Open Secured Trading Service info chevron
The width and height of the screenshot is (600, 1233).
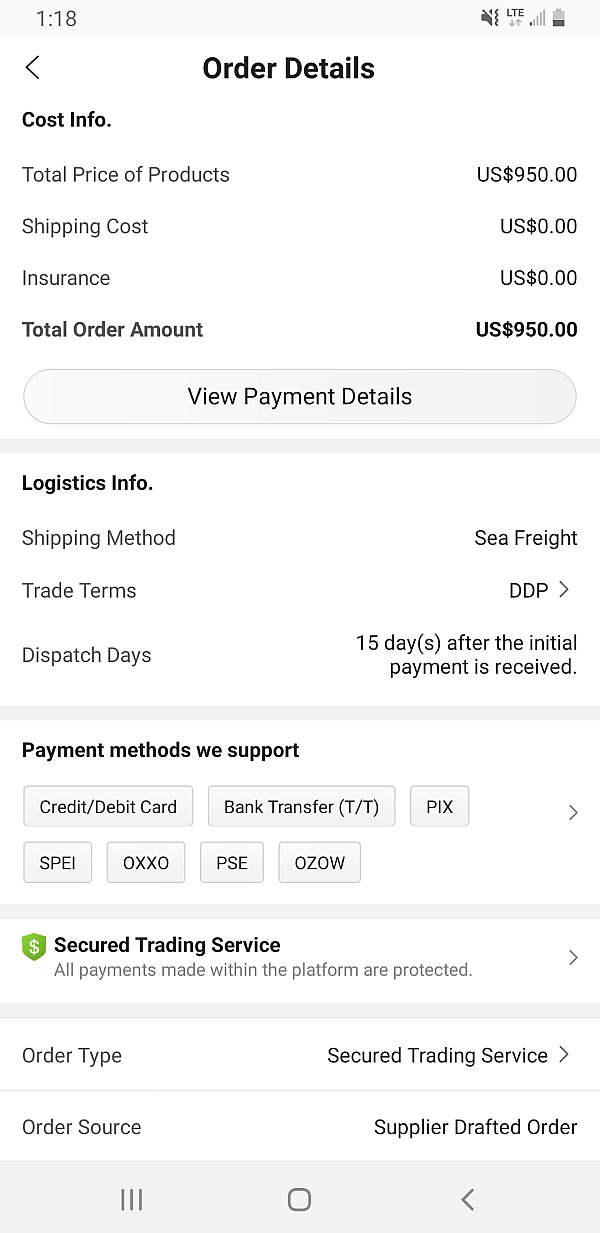coord(573,958)
